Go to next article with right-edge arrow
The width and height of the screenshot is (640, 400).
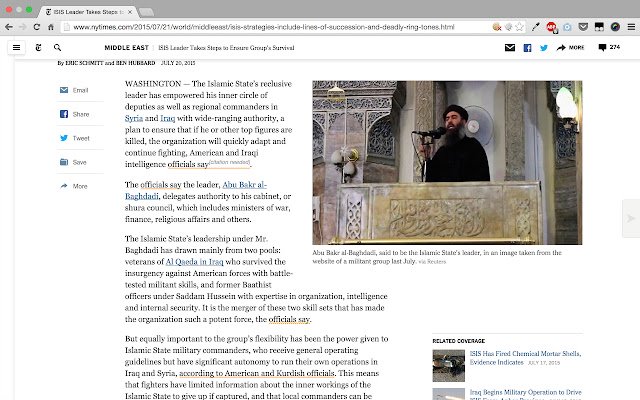(631, 218)
